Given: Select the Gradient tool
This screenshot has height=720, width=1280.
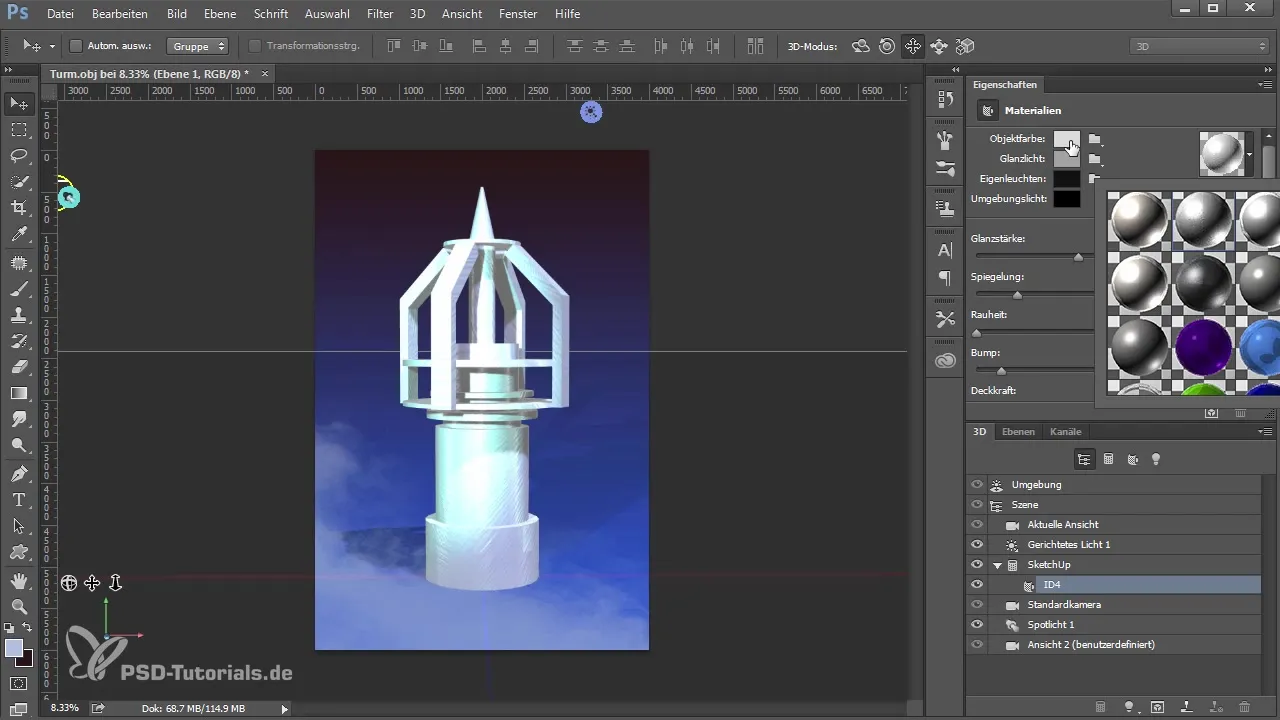Looking at the screenshot, I should 19,393.
